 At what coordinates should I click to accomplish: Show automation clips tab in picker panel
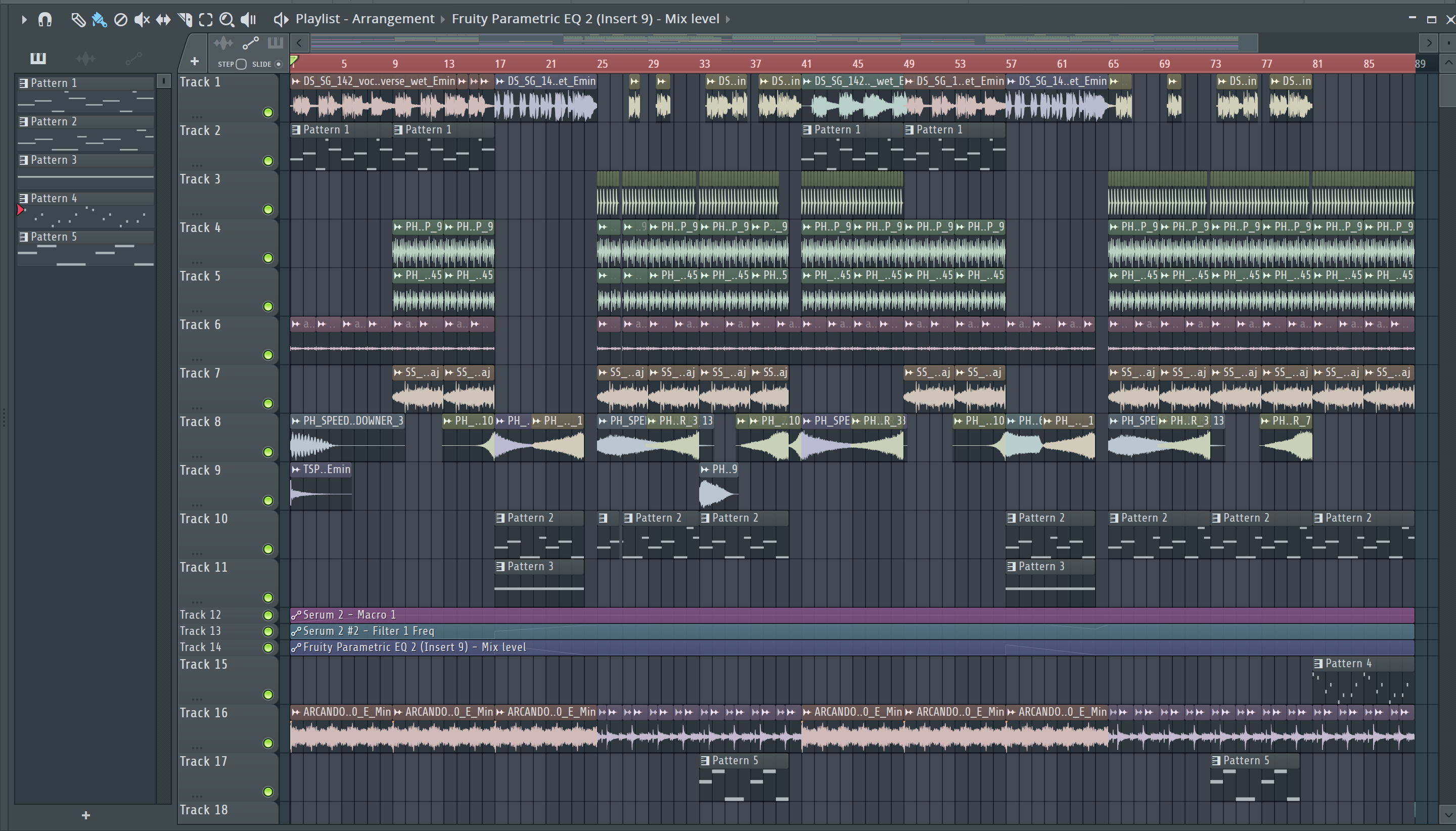tap(133, 58)
